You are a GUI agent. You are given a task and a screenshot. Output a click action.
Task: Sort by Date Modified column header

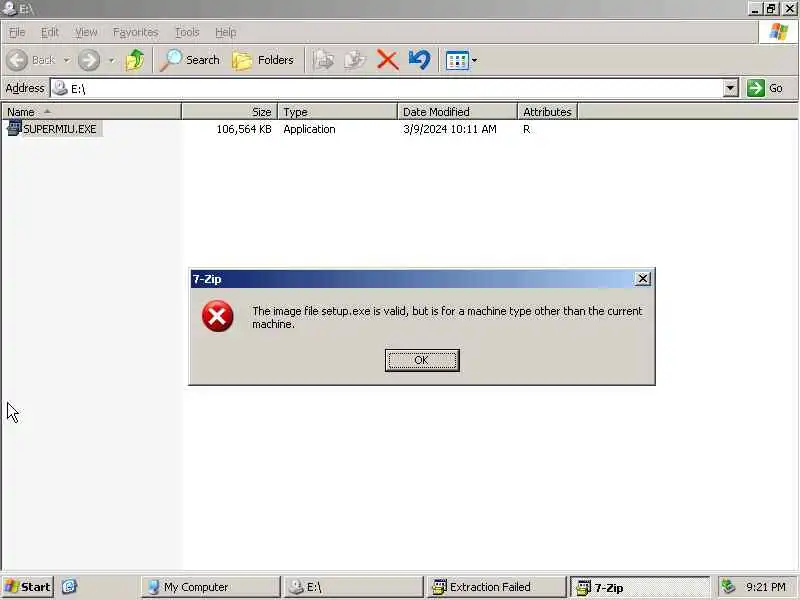457,112
